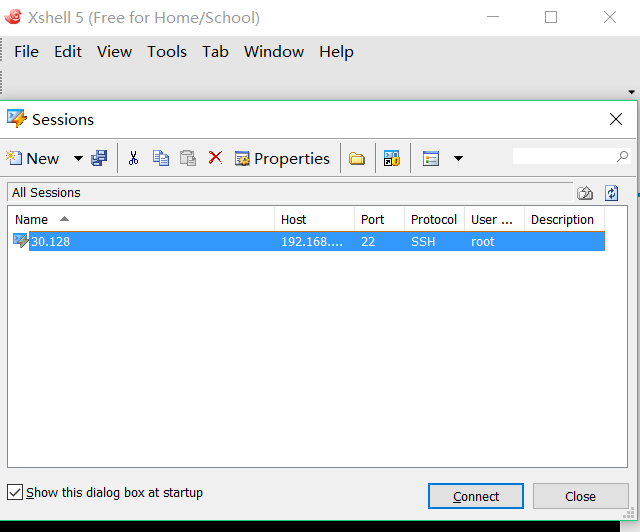The image size is (640, 532).
Task: Click the new folder icon
Action: click(x=357, y=158)
